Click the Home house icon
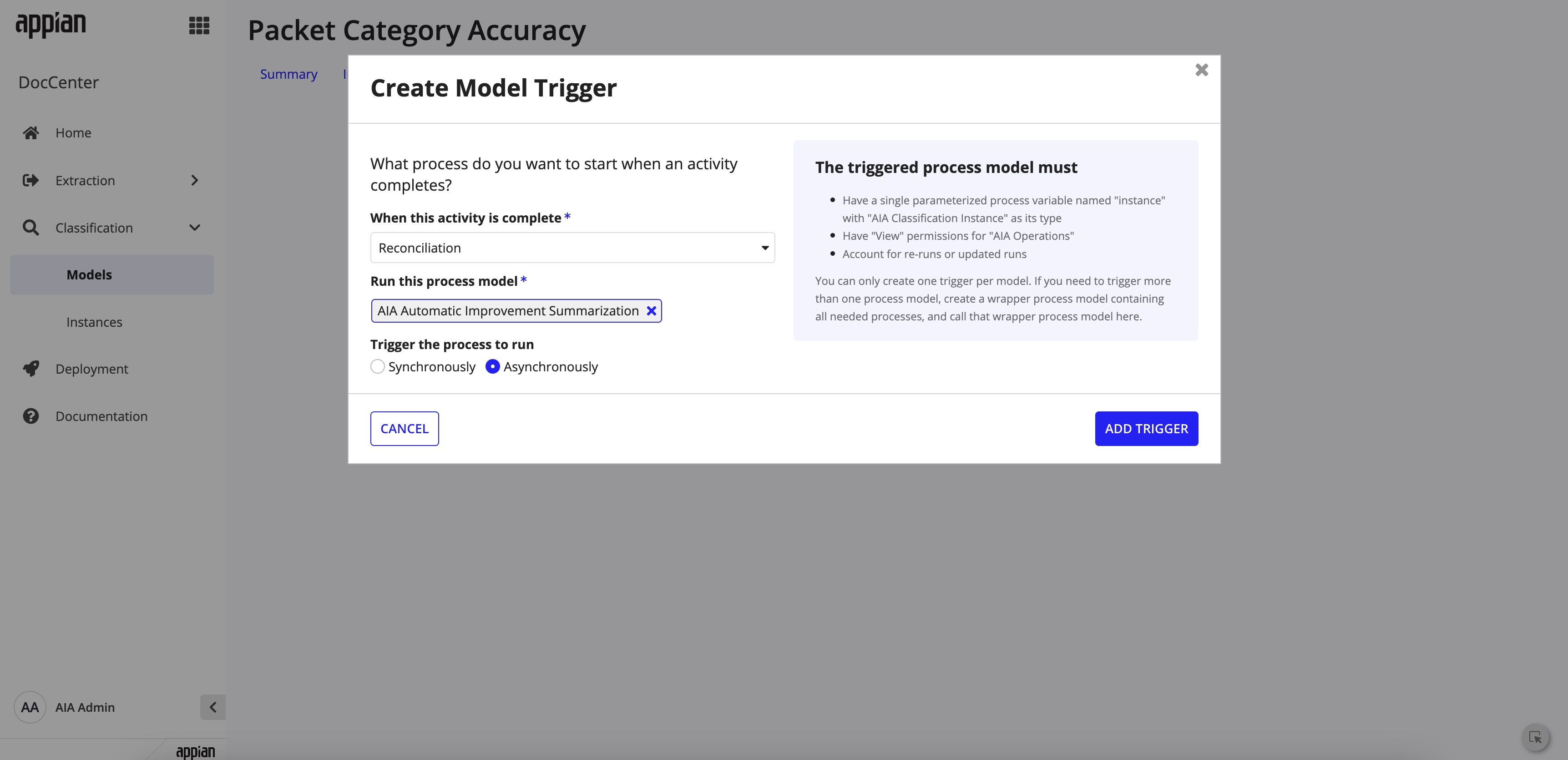Screen dimensions: 1568x760 (31, 133)
